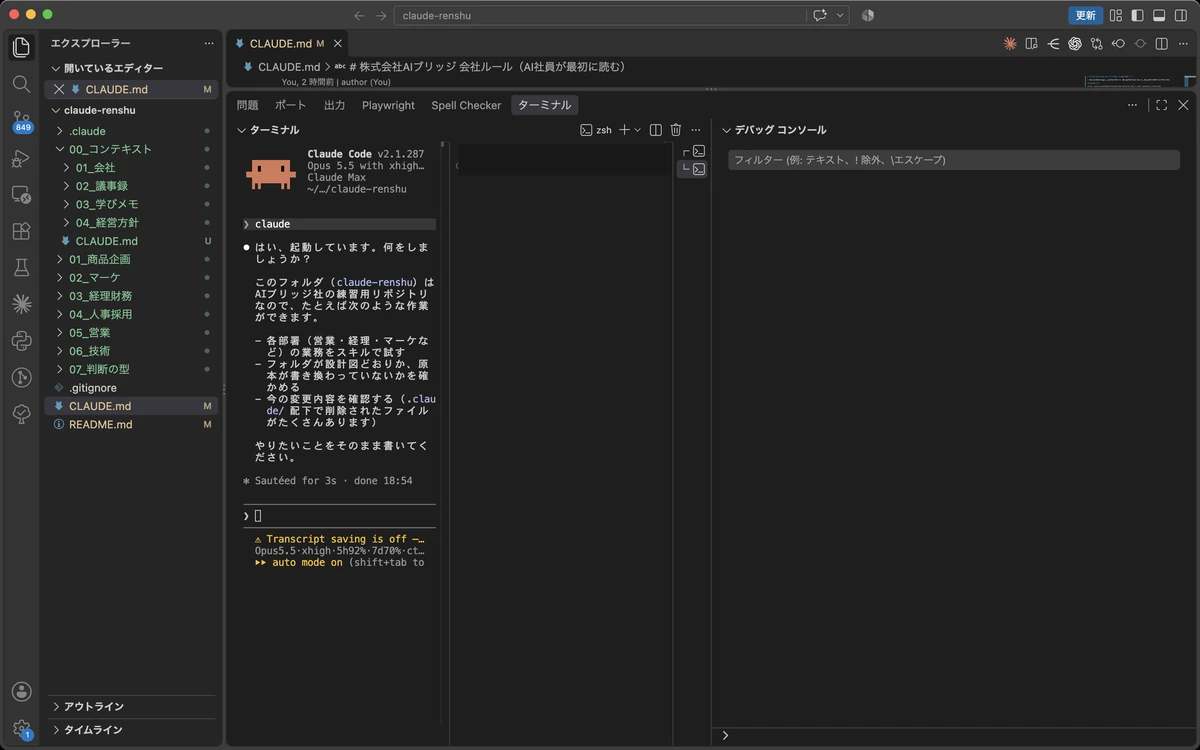1200x750 pixels.
Task: Open the tree-shaped icon in activity bar
Action: coord(21,414)
